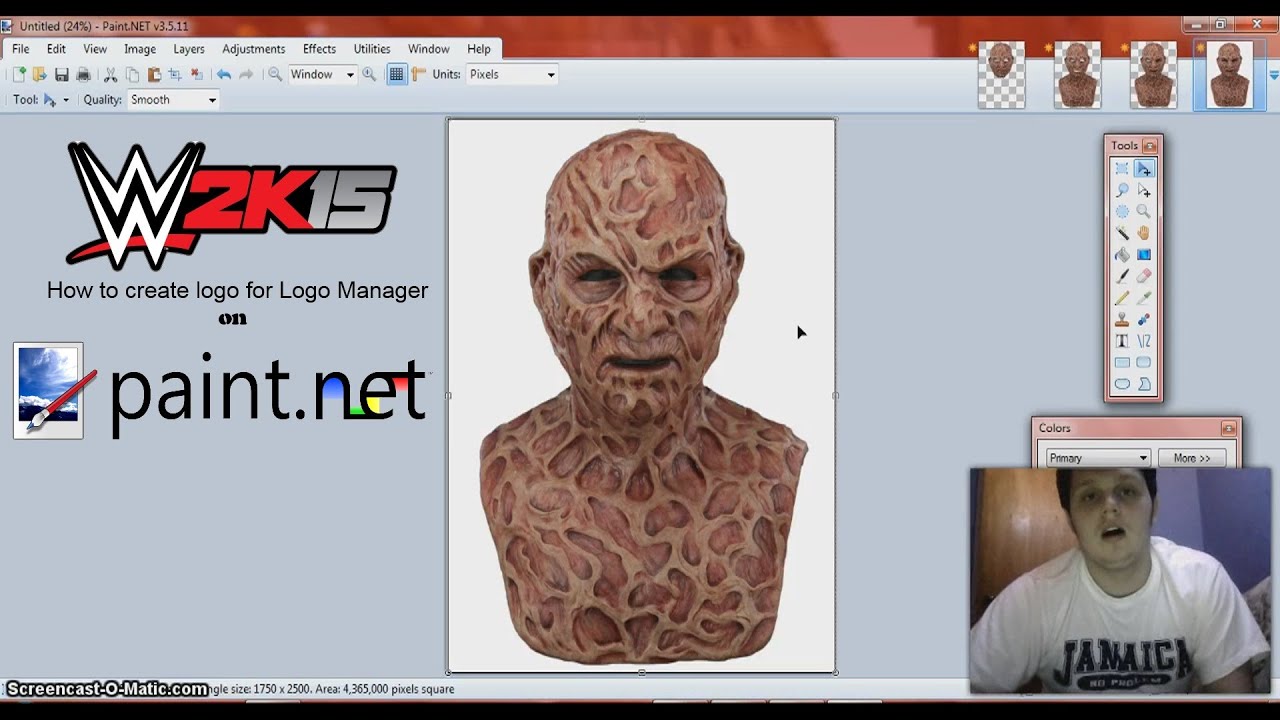Screen dimensions: 1280x720
Task: Select the fourth highlighted image thumbnail
Action: [x=1229, y=75]
